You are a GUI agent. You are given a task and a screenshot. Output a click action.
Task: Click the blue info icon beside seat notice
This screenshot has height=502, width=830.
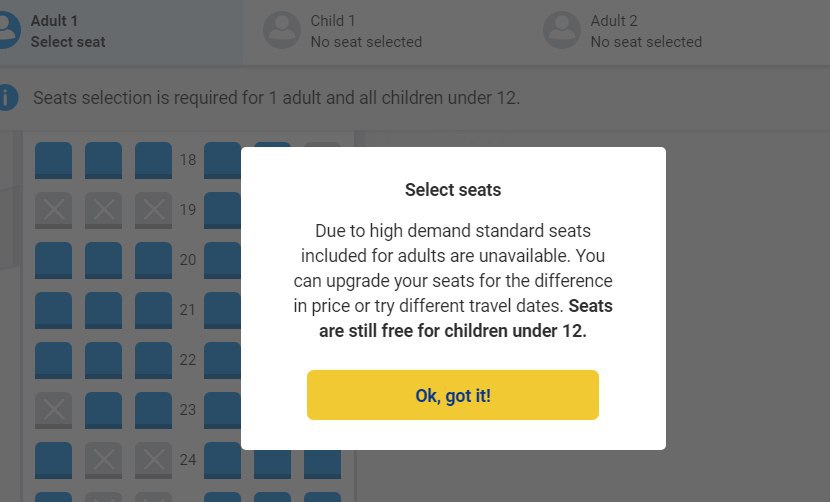[x=7, y=97]
